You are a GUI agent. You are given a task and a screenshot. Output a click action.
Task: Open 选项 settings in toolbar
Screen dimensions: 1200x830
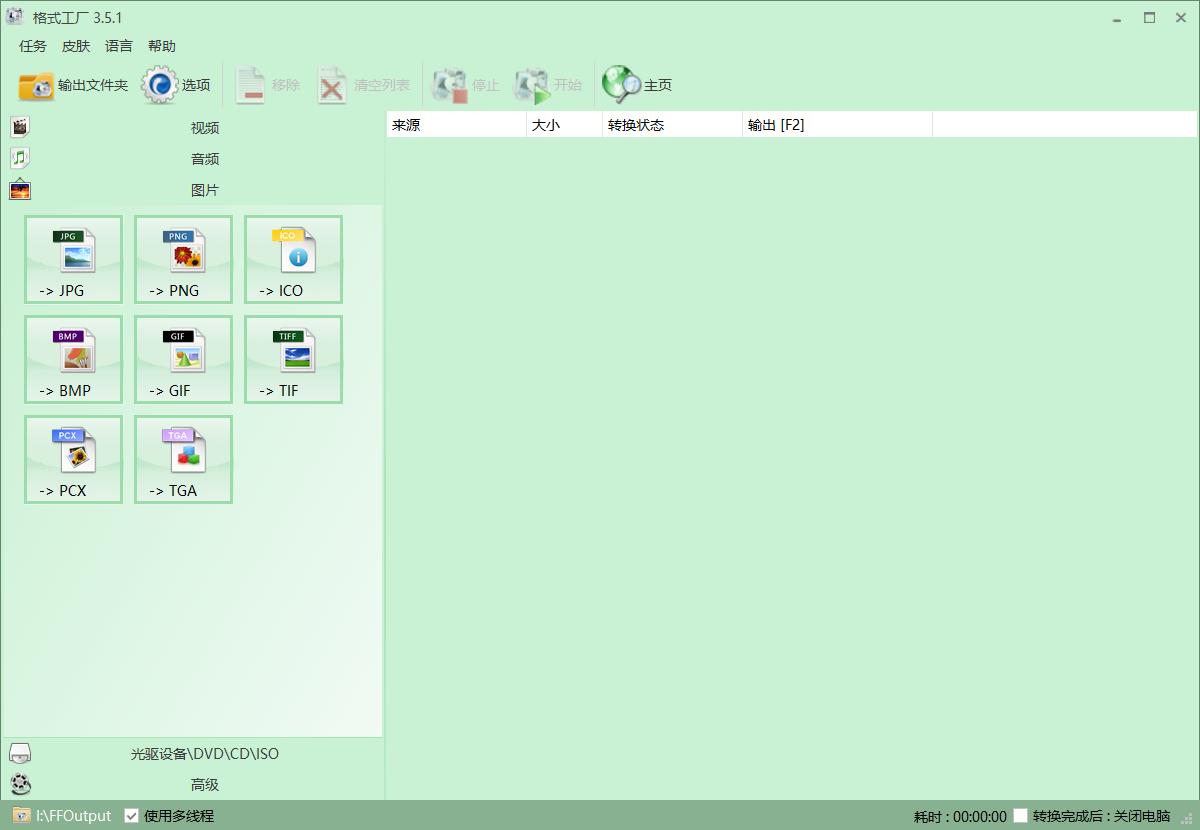click(176, 85)
